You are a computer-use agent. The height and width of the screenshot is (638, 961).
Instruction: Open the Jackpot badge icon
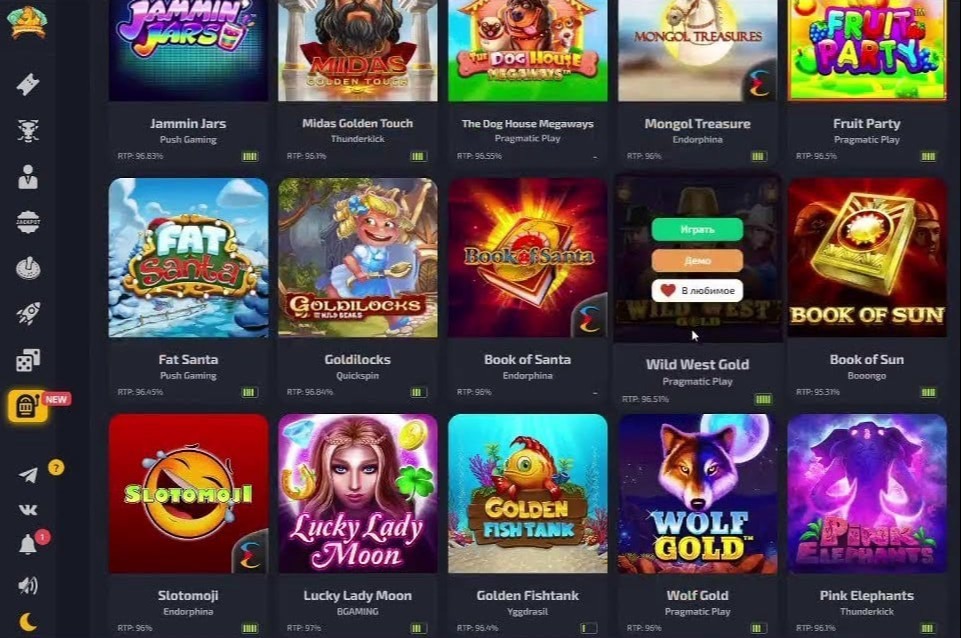pyautogui.click(x=28, y=222)
